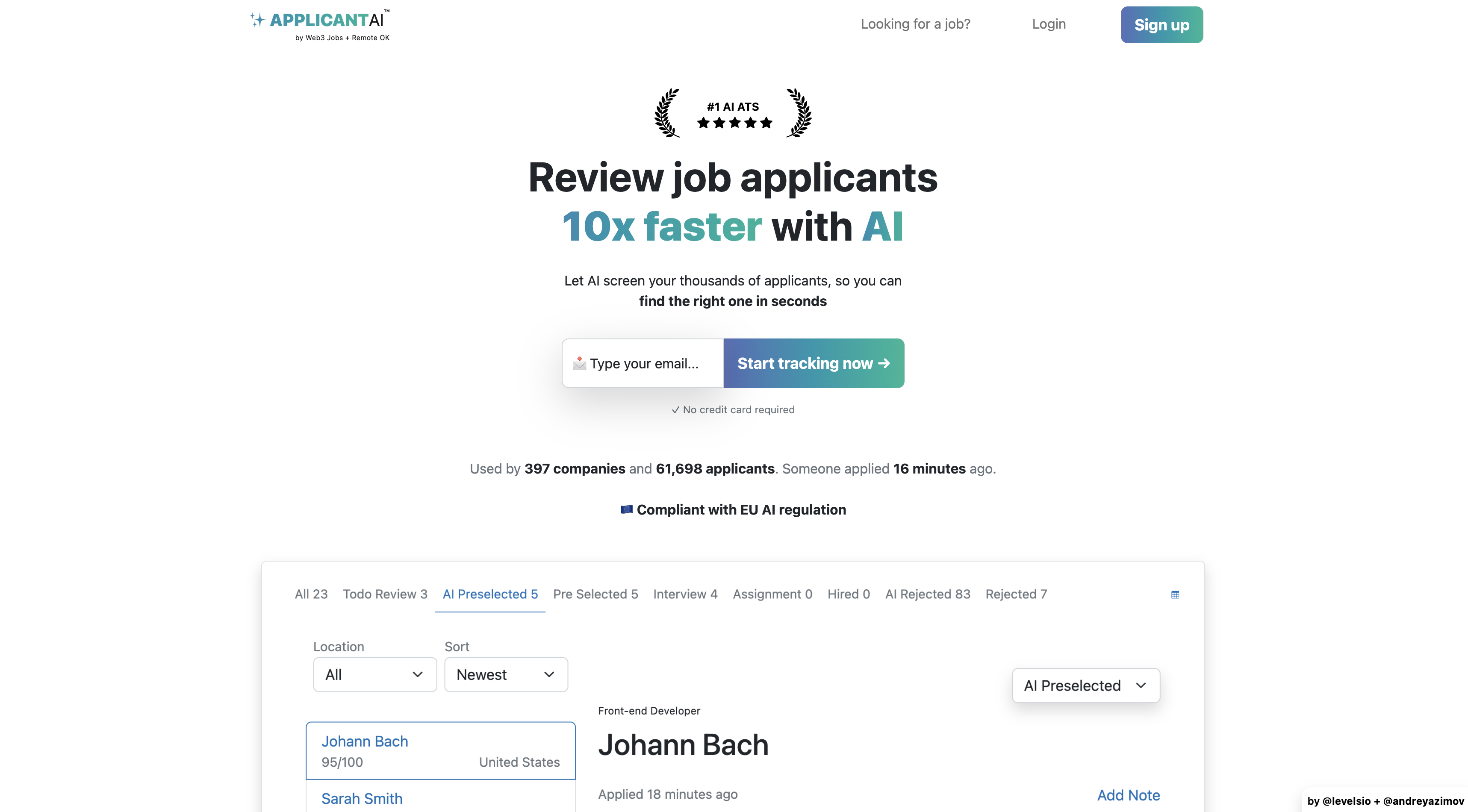Click the '95/100' score text
1468x812 pixels.
pos(342,762)
